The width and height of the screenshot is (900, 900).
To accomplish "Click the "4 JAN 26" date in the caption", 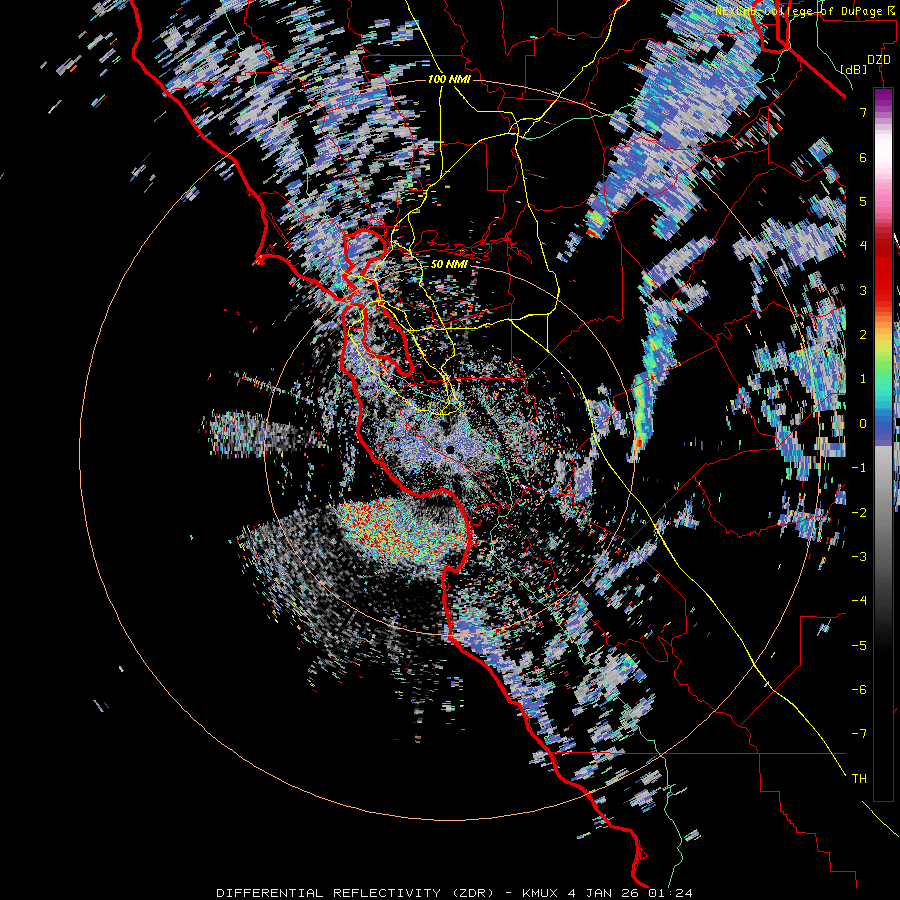I will pos(603,893).
